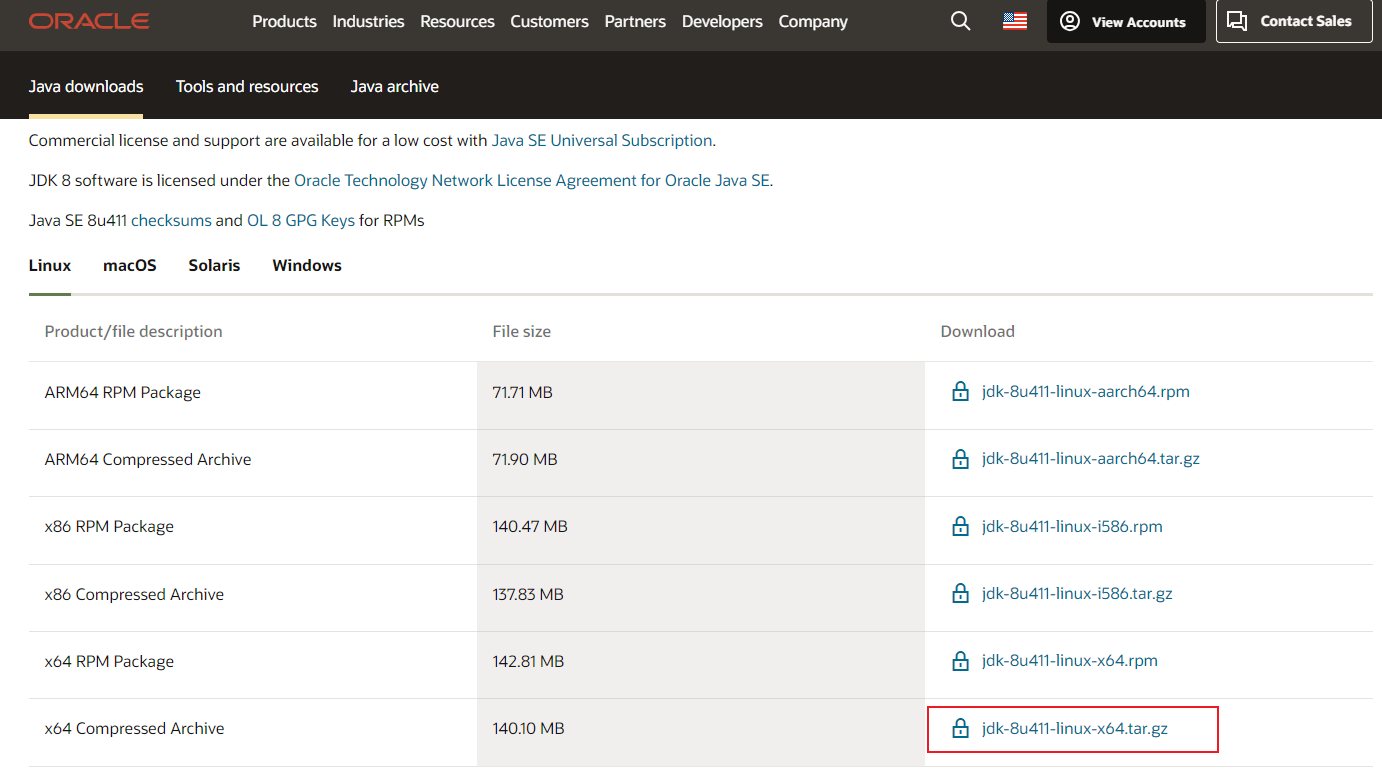The height and width of the screenshot is (773, 1382).
Task: Download jdk-8u411-linux-x64.rpm
Action: click(x=1070, y=660)
